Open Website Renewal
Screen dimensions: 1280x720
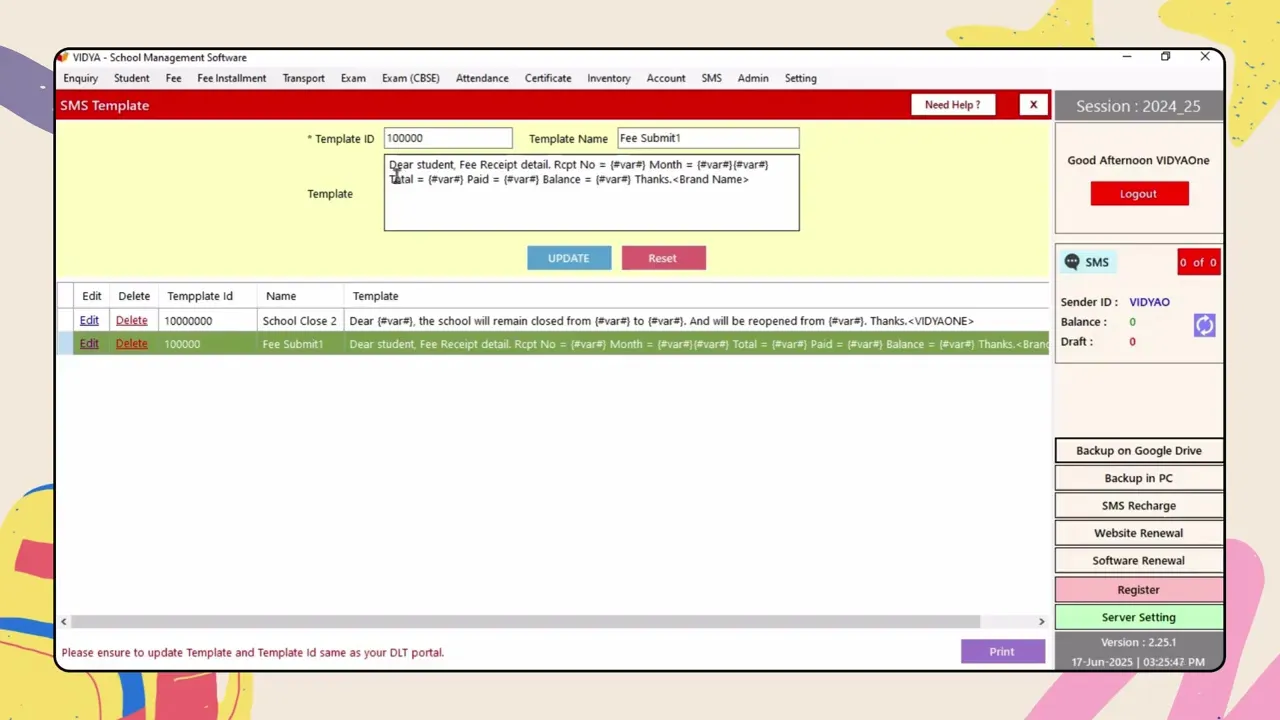[1139, 533]
